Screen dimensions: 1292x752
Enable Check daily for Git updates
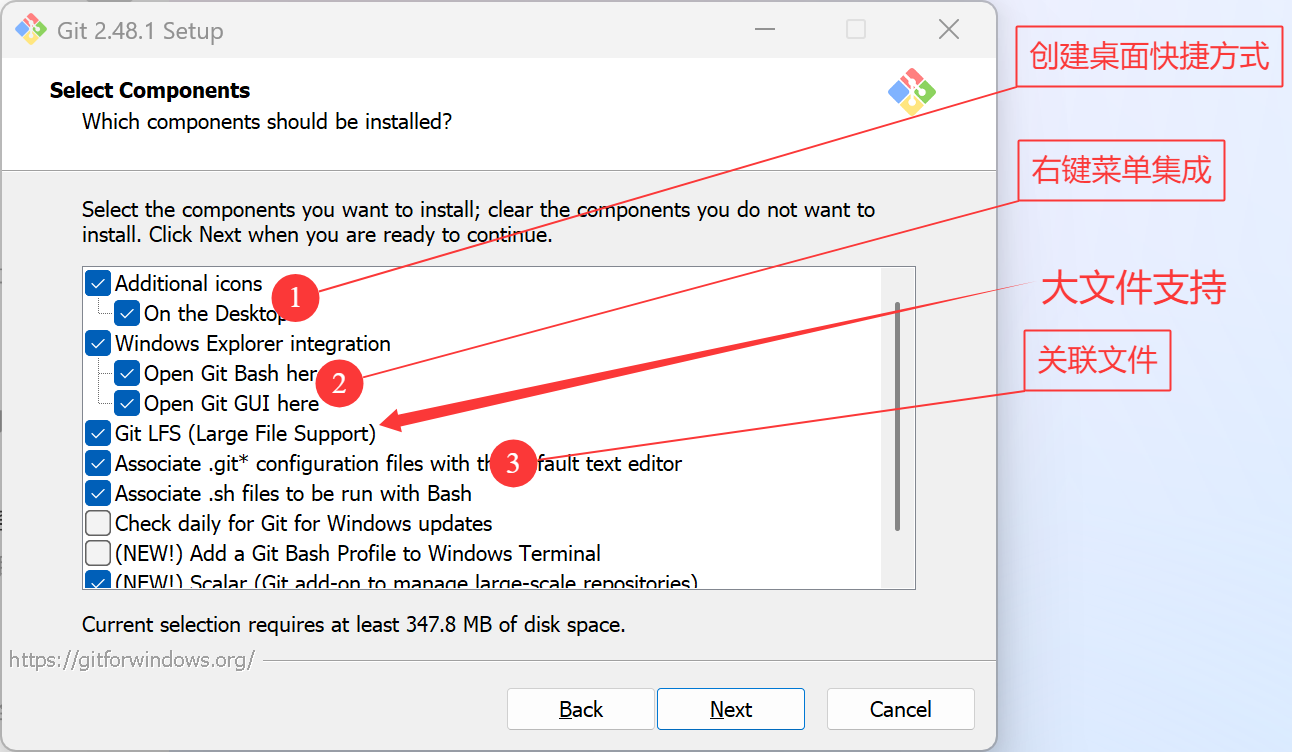pos(98,524)
